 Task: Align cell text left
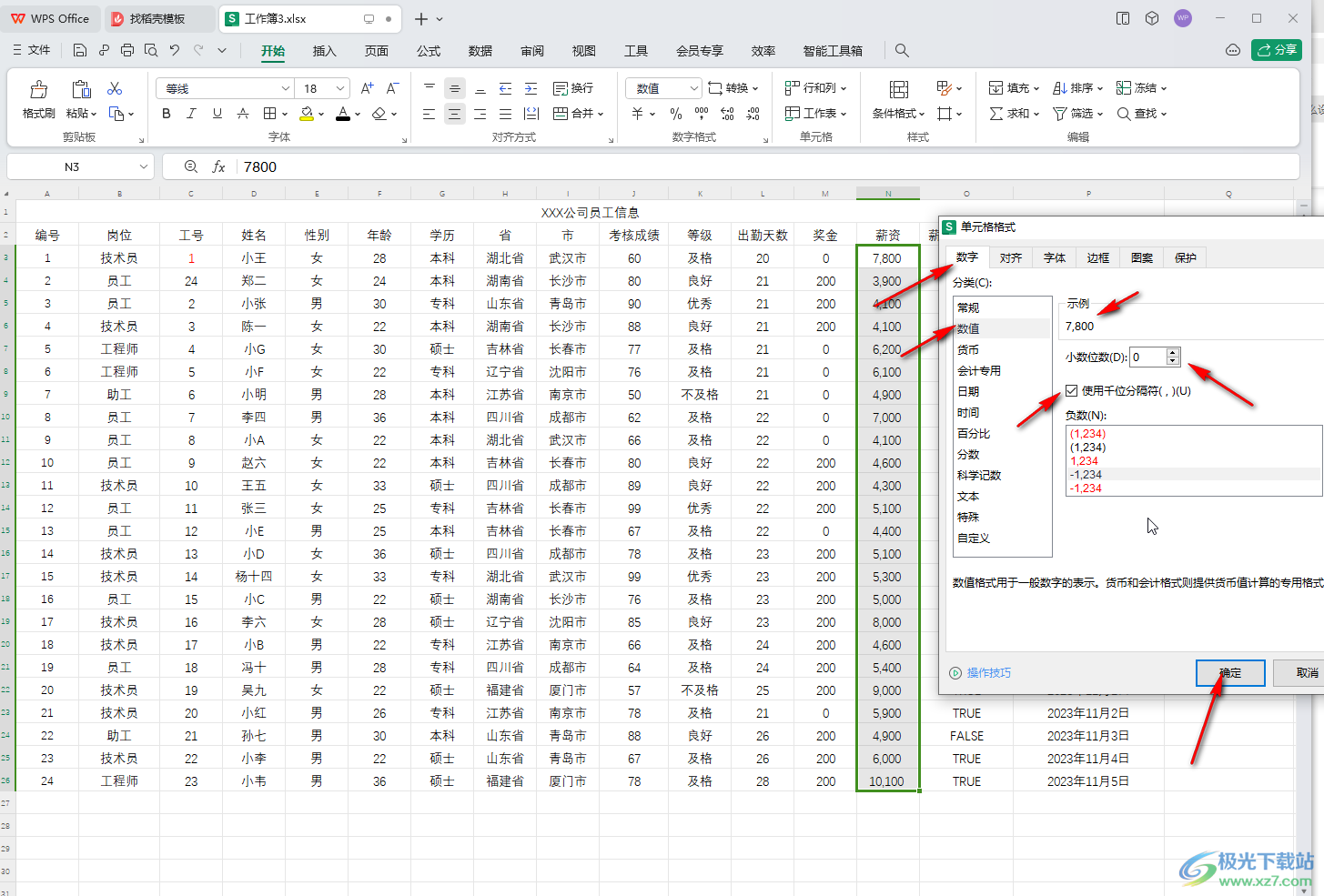pos(430,114)
